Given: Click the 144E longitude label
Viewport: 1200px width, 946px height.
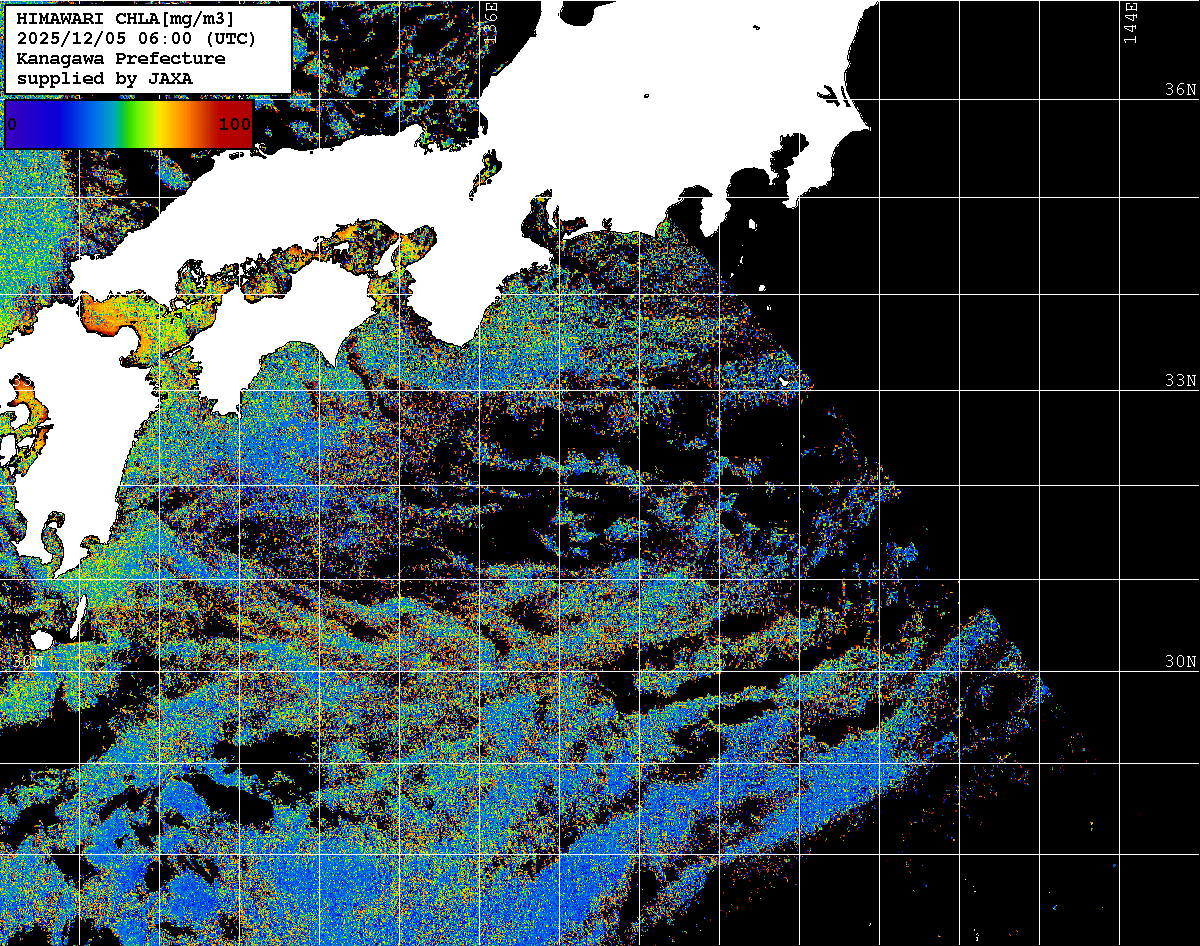Looking at the screenshot, I should tap(1131, 22).
